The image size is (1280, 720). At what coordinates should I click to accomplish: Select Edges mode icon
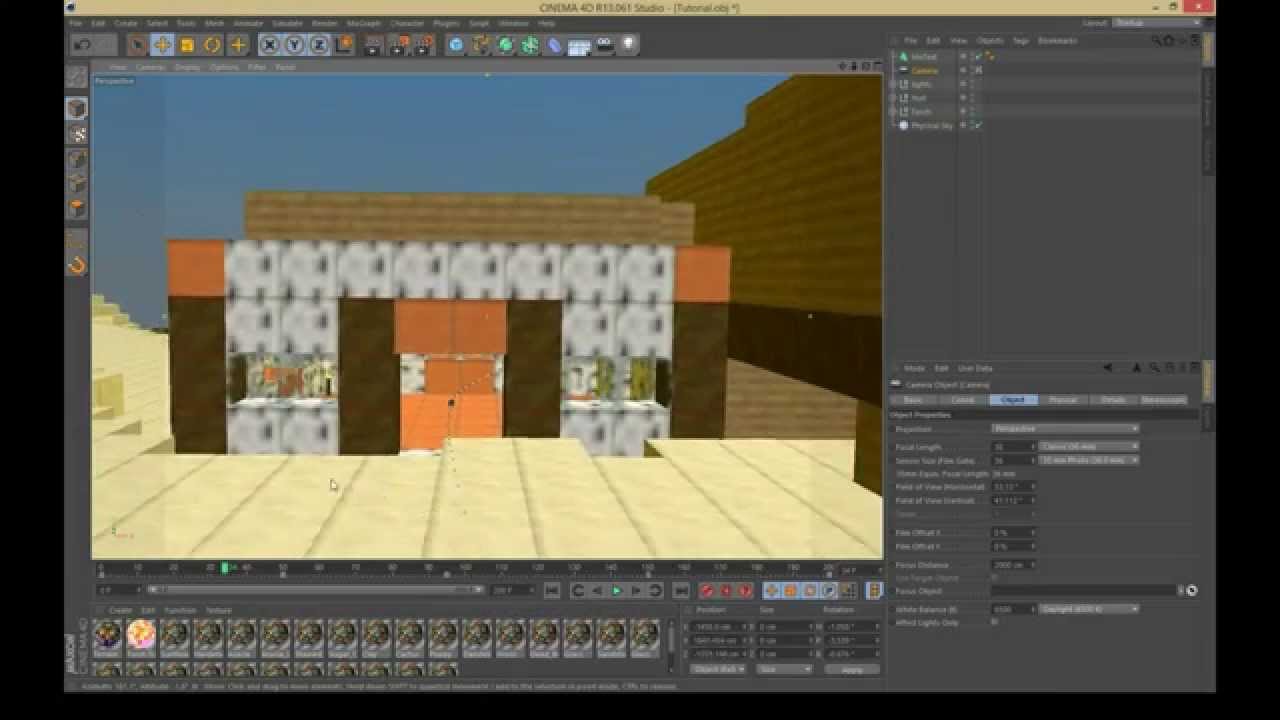77,184
